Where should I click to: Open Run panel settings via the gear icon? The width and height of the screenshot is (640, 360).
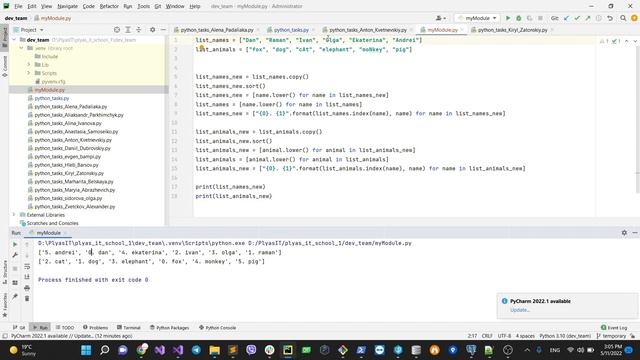(x=624, y=233)
